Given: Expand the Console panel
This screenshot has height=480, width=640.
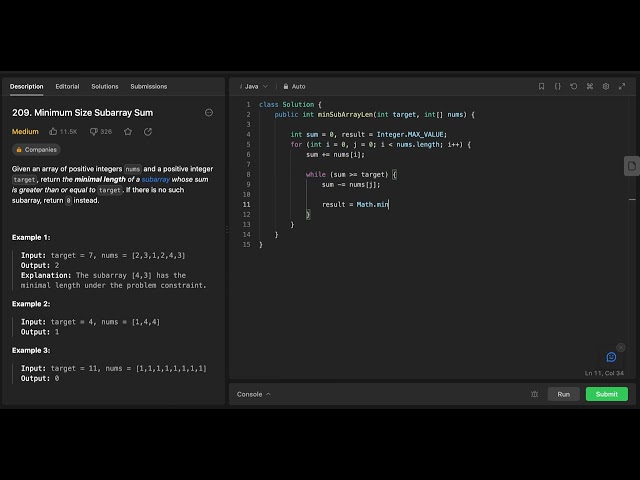Looking at the screenshot, I should [x=253, y=394].
